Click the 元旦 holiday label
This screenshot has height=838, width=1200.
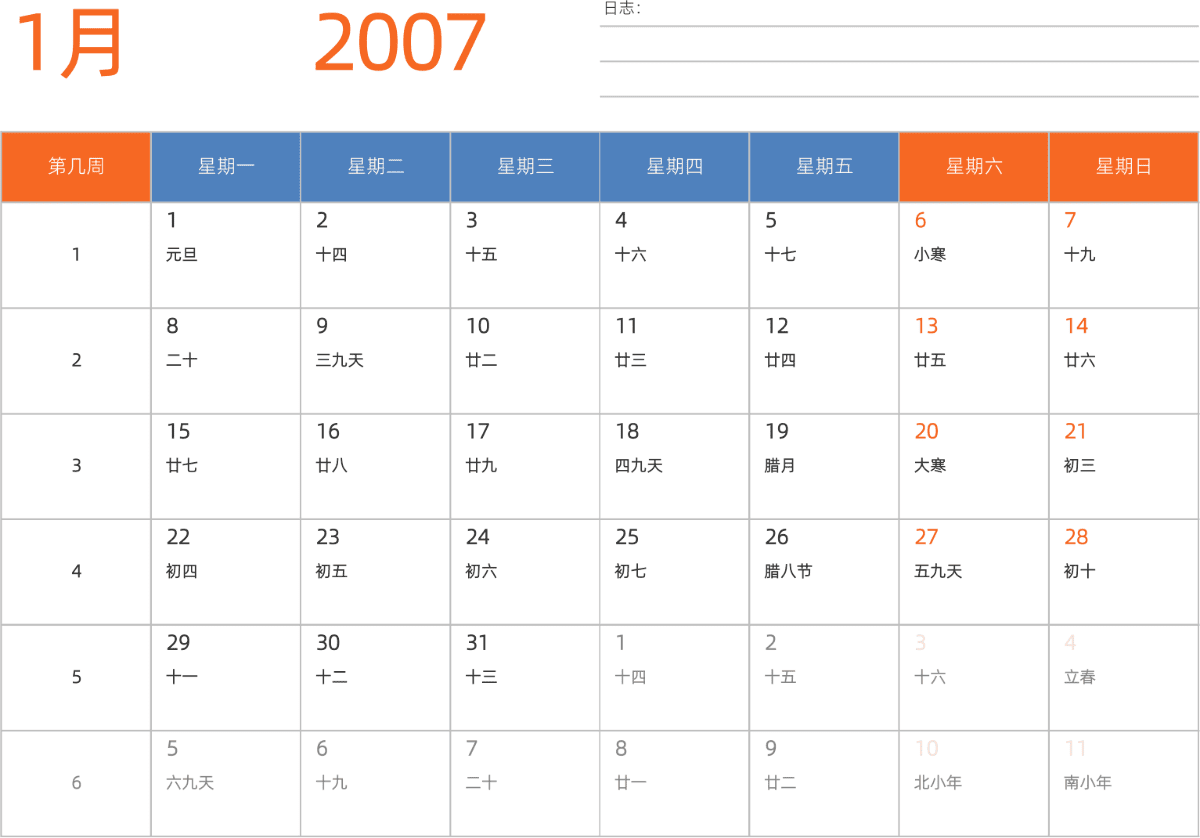click(182, 255)
